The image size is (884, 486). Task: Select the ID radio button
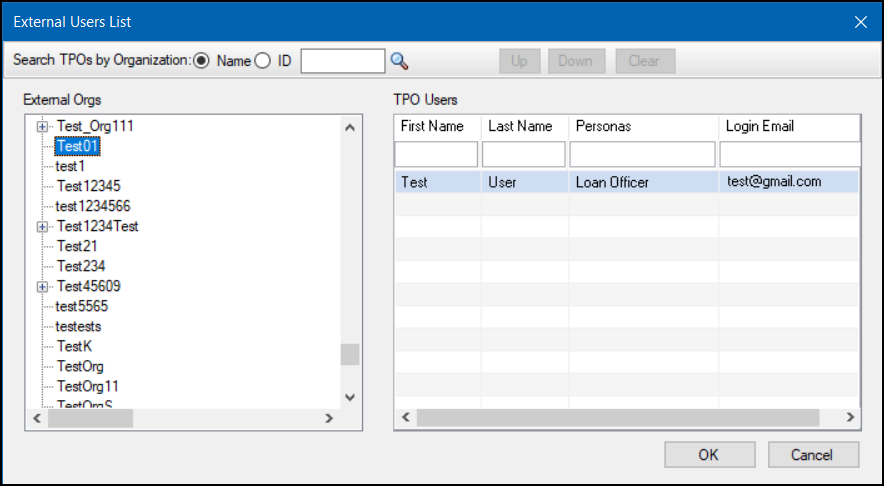263,61
